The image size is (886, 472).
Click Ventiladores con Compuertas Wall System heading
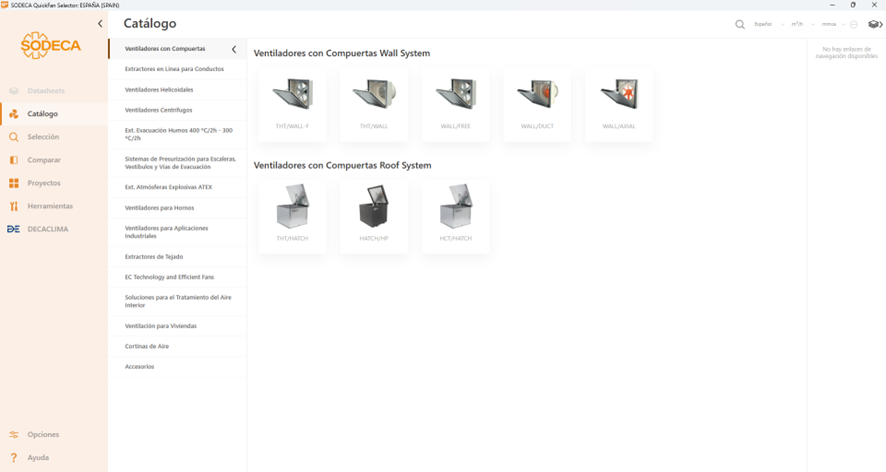click(342, 53)
